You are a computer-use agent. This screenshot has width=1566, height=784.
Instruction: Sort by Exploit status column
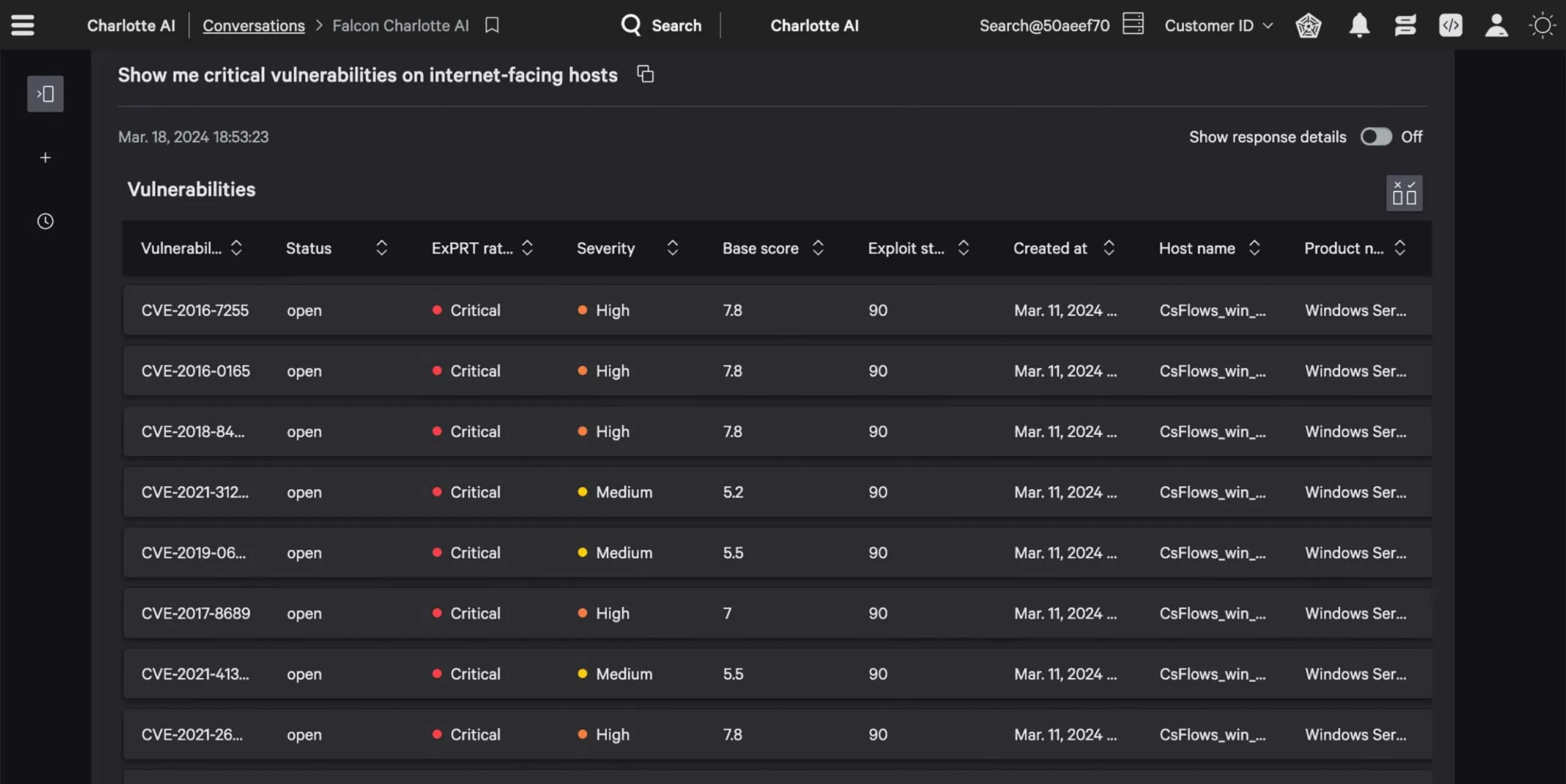[963, 248]
